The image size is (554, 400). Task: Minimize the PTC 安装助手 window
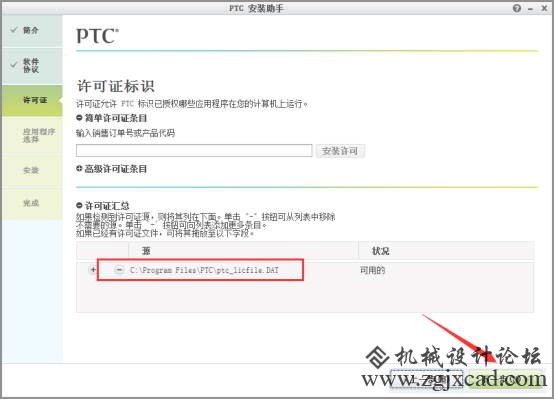(x=530, y=9)
